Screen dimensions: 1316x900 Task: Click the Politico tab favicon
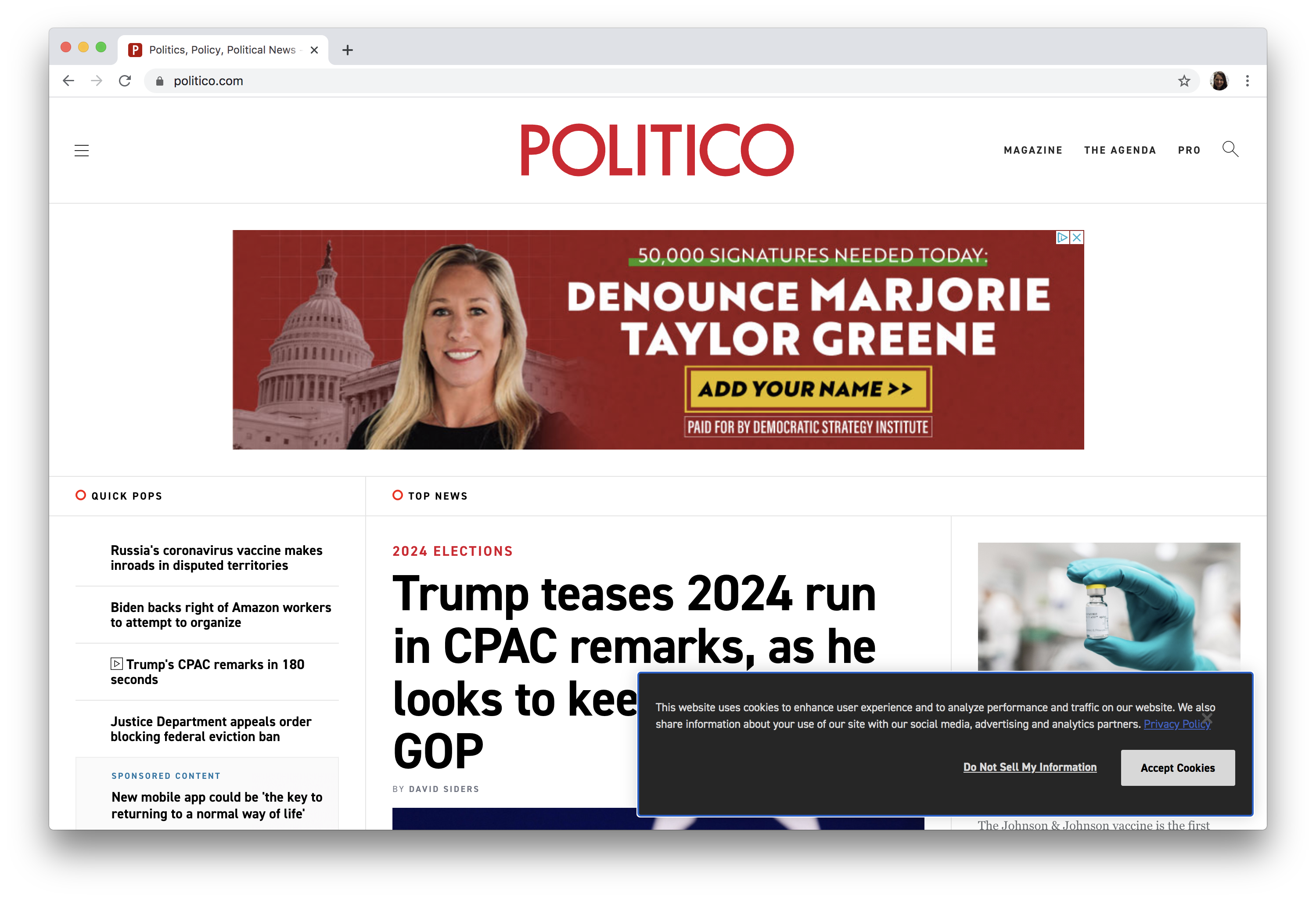click(135, 50)
